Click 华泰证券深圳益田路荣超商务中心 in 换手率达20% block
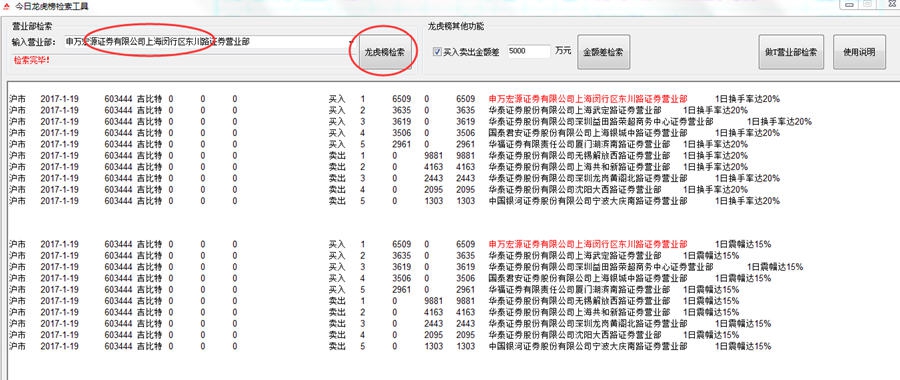 tap(601, 122)
